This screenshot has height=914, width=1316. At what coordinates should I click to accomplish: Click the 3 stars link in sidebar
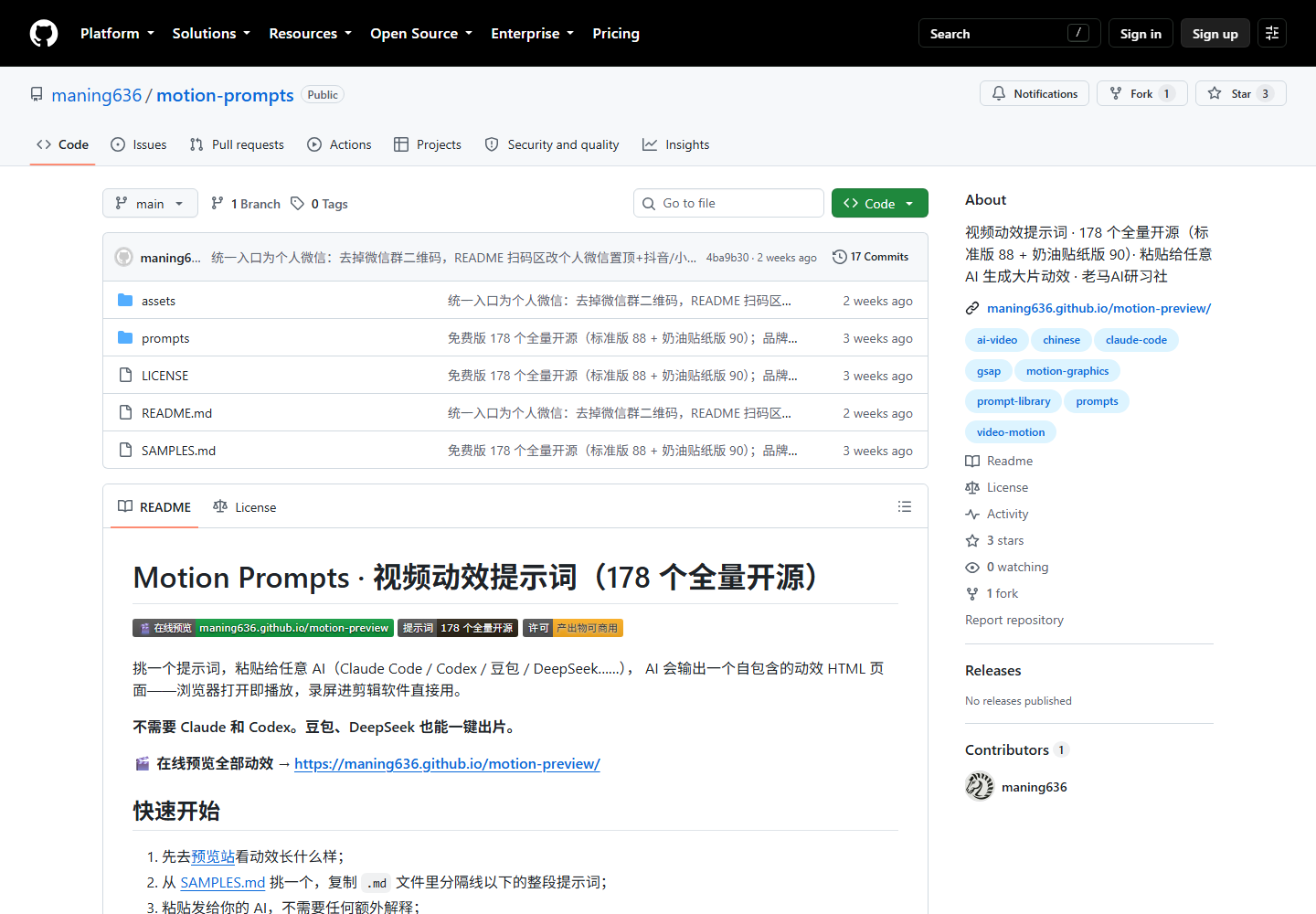click(1004, 541)
